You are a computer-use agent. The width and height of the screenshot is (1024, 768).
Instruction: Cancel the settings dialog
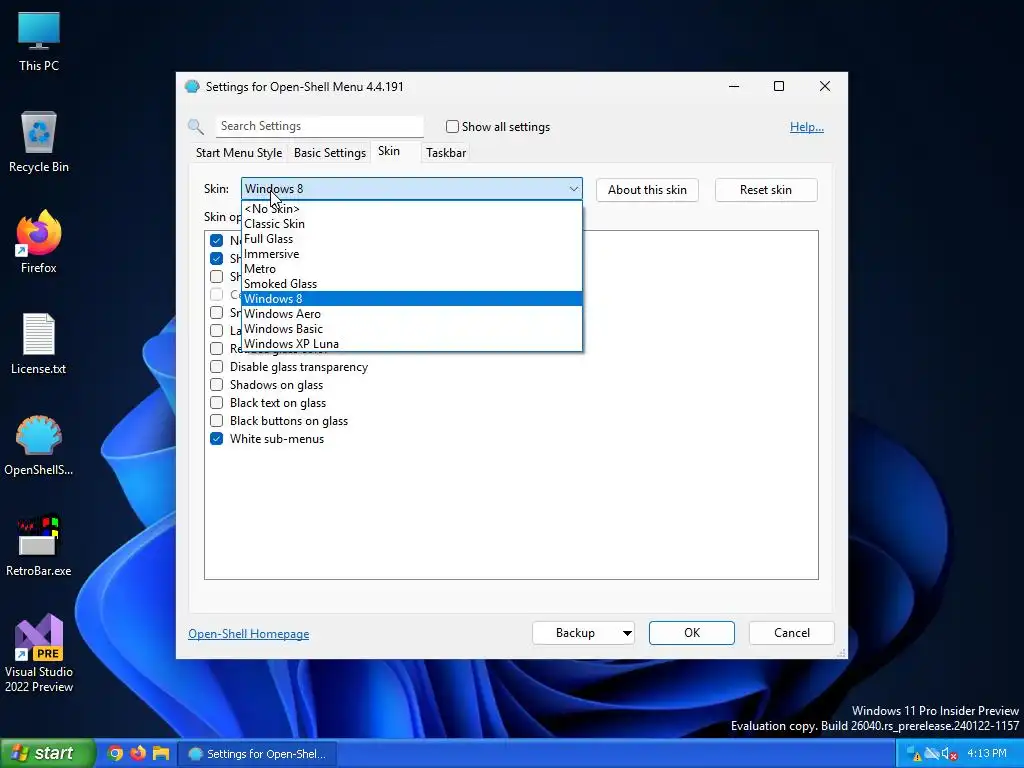[792, 633]
